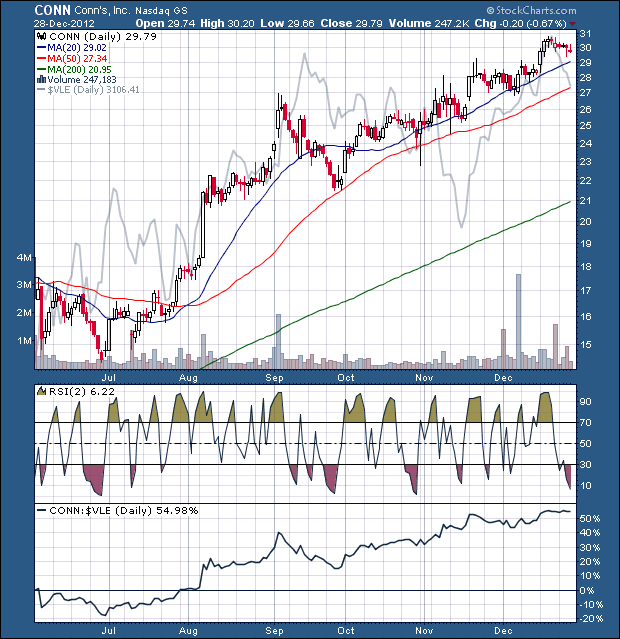Click the High 30.20 value
This screenshot has height=639, width=620.
227,23
